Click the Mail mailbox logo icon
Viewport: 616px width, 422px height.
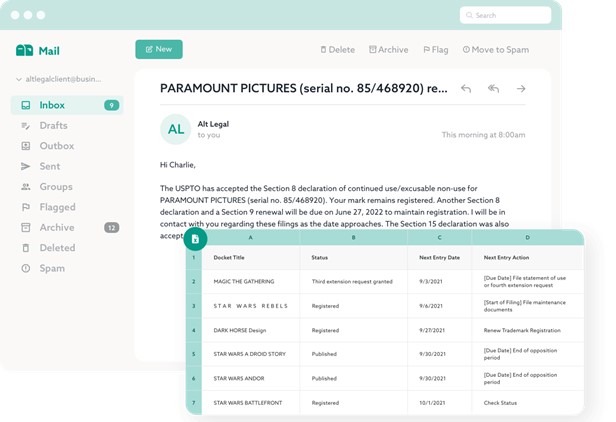point(24,50)
